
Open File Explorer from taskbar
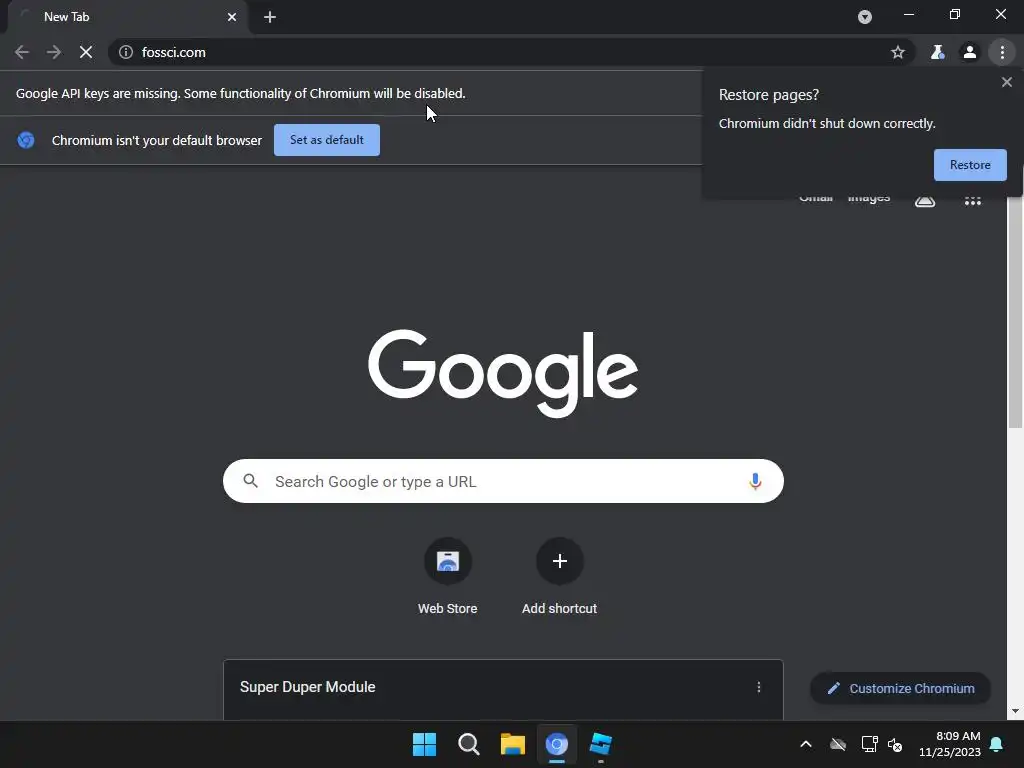513,744
